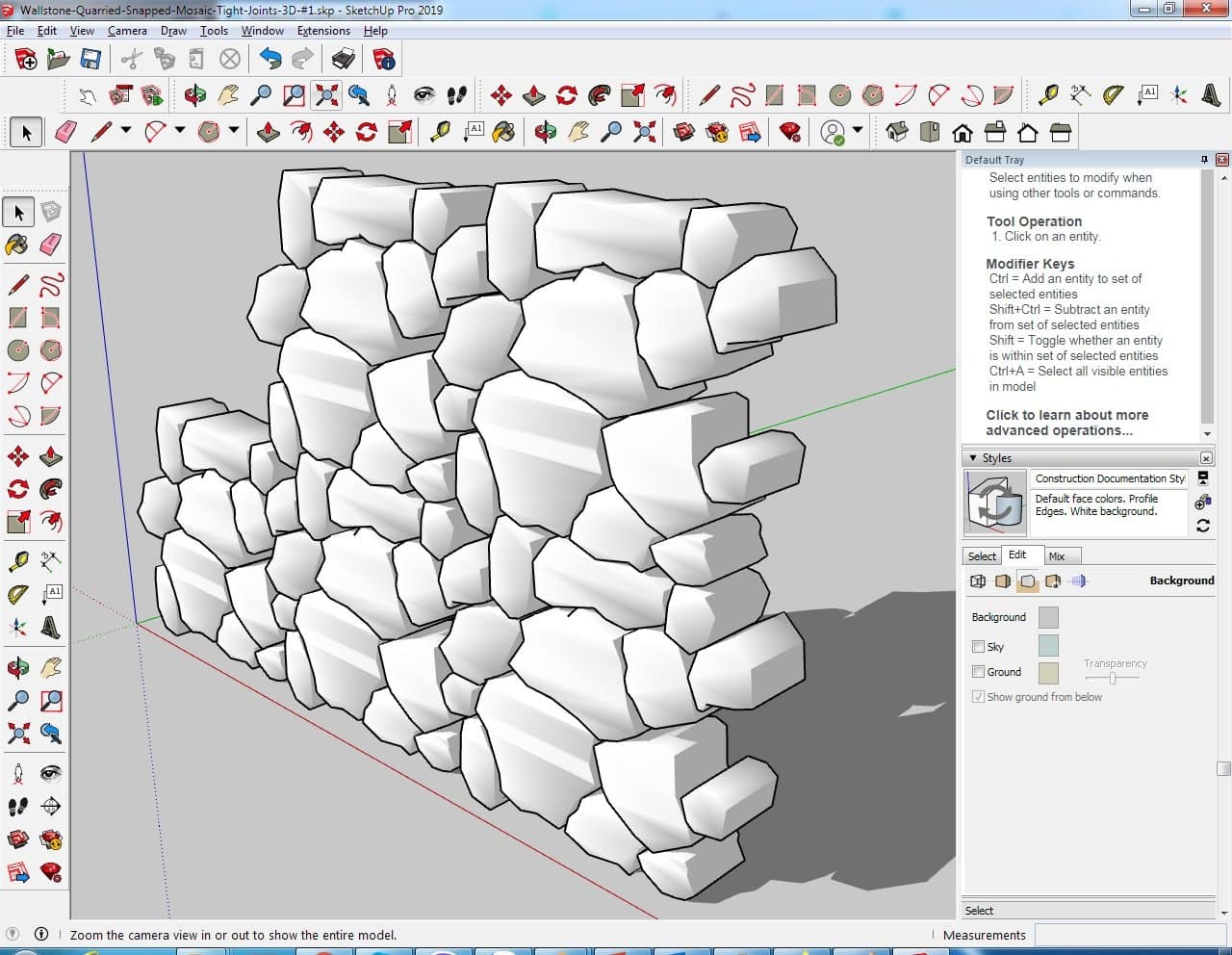Enable the Ground checkbox
Screen dimensions: 1232x955
click(x=979, y=672)
